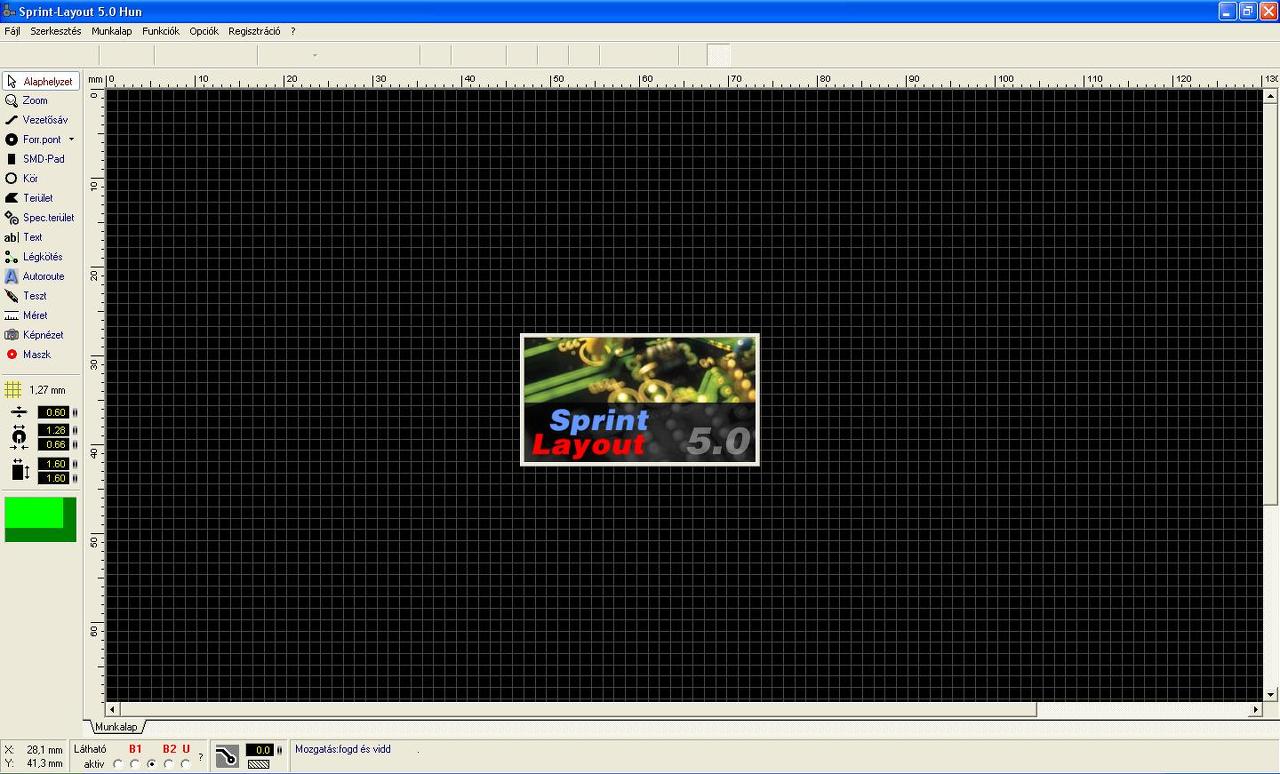
Task: Edit the 0.66 drill hole value
Action: click(54, 444)
